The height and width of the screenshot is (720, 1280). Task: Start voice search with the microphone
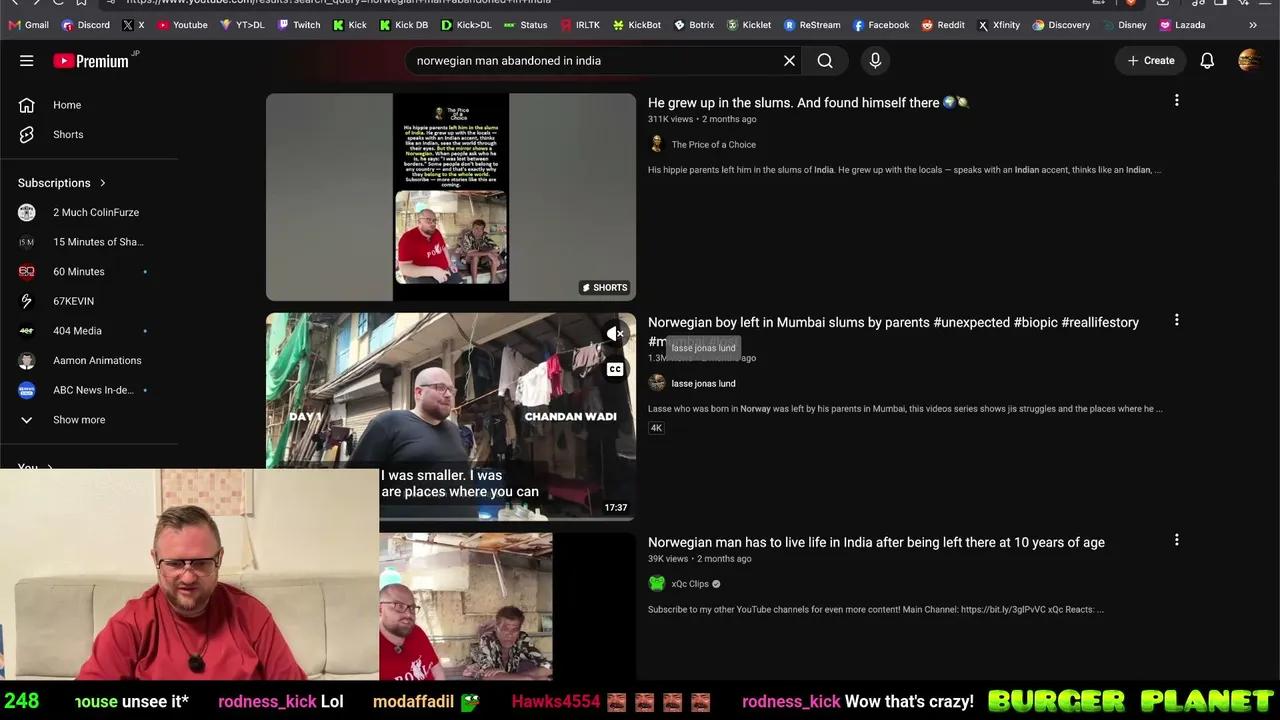(875, 61)
